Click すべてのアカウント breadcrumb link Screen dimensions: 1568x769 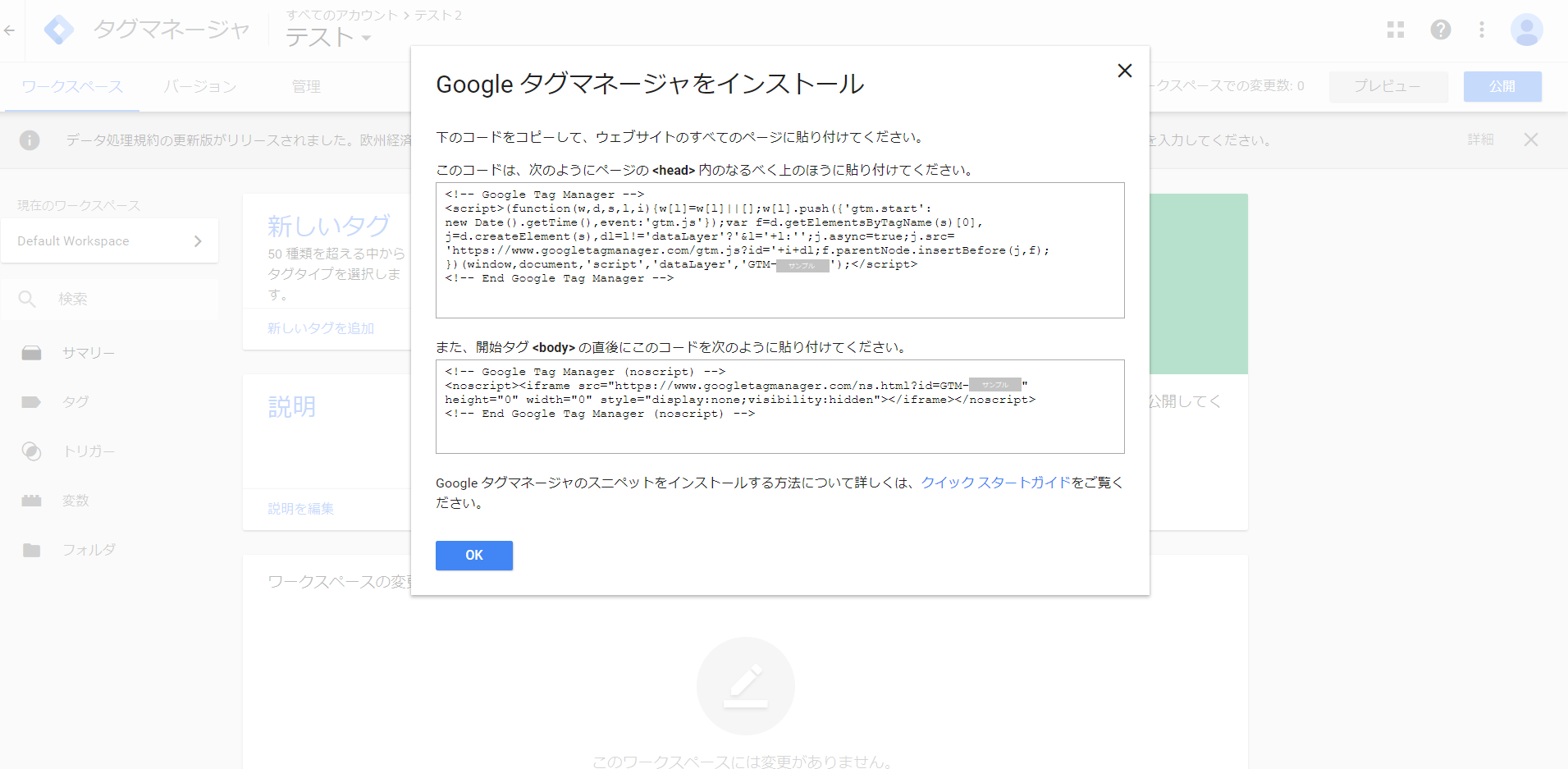pyautogui.click(x=341, y=15)
